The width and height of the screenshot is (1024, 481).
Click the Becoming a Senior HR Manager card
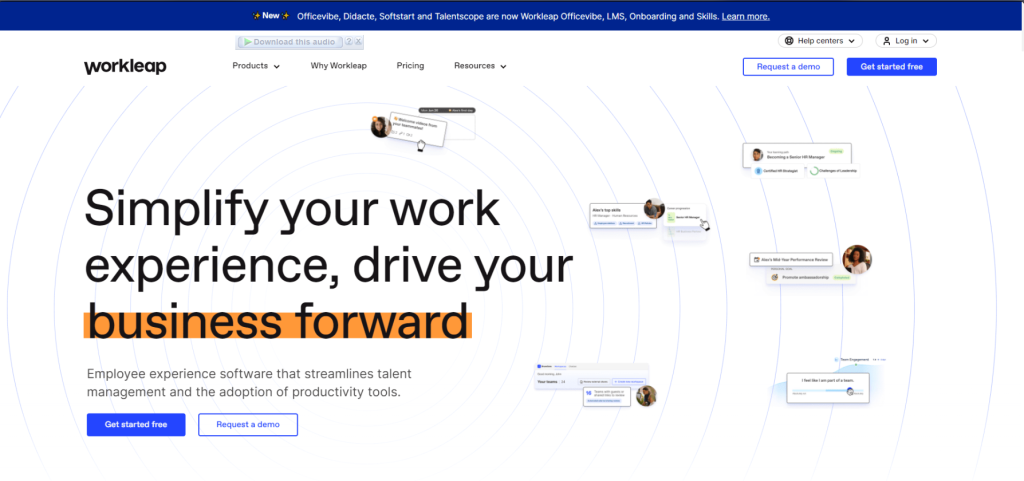797,155
